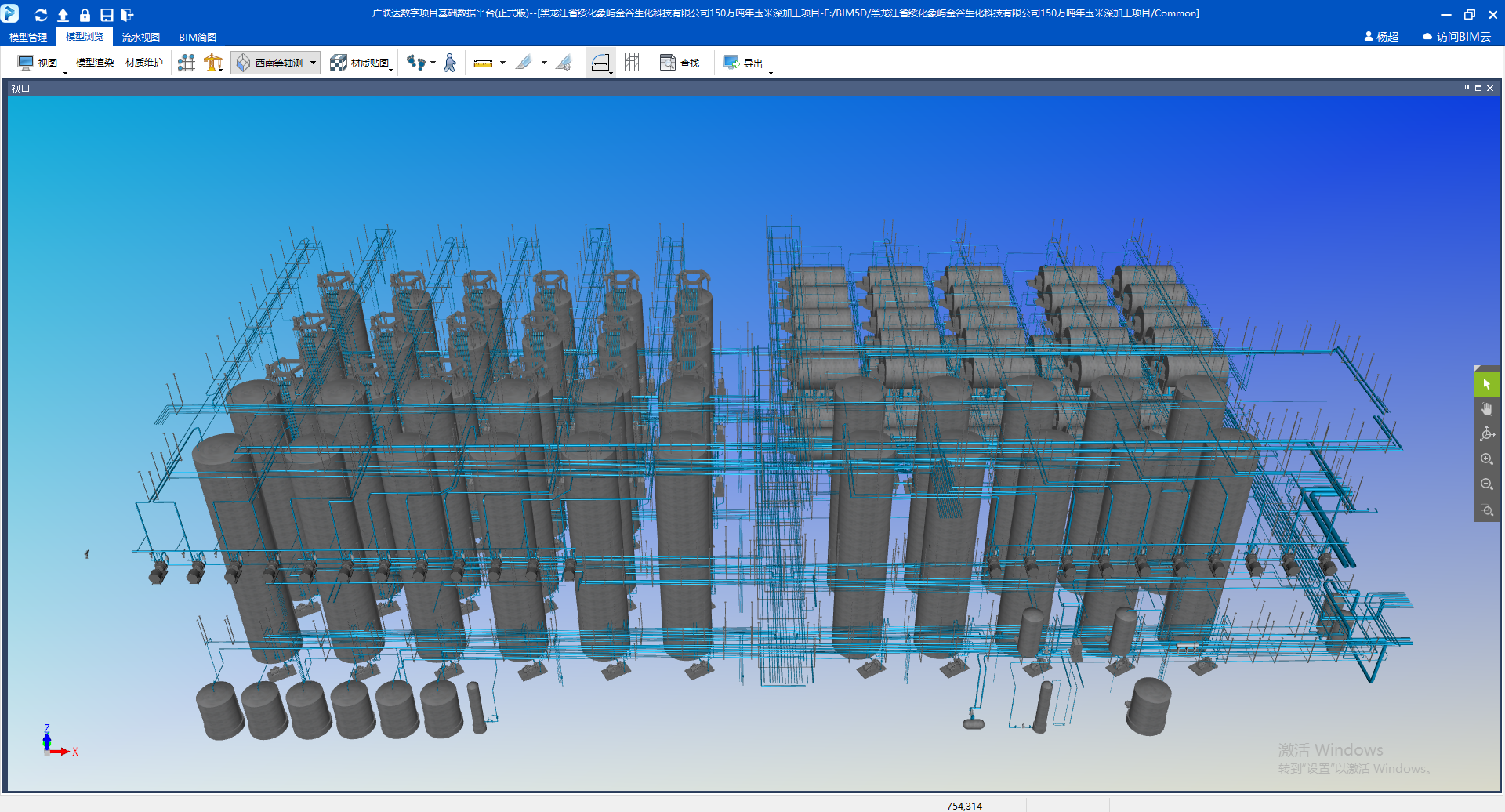Click the footprints walk icon
Viewport: 1505px width, 812px height.
[x=415, y=63]
